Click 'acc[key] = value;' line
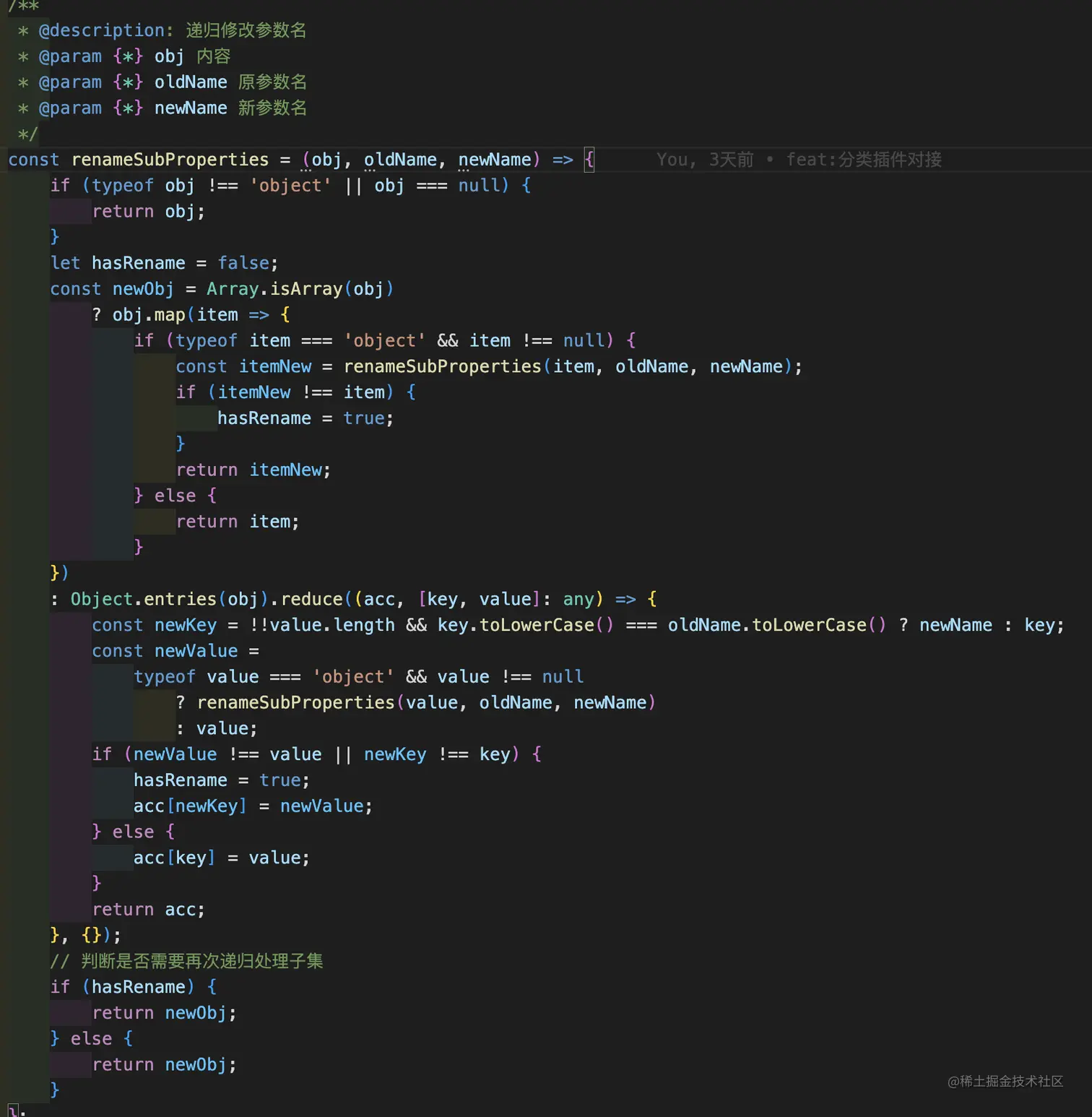Screen dimensions: 1092x1117 coord(222,858)
